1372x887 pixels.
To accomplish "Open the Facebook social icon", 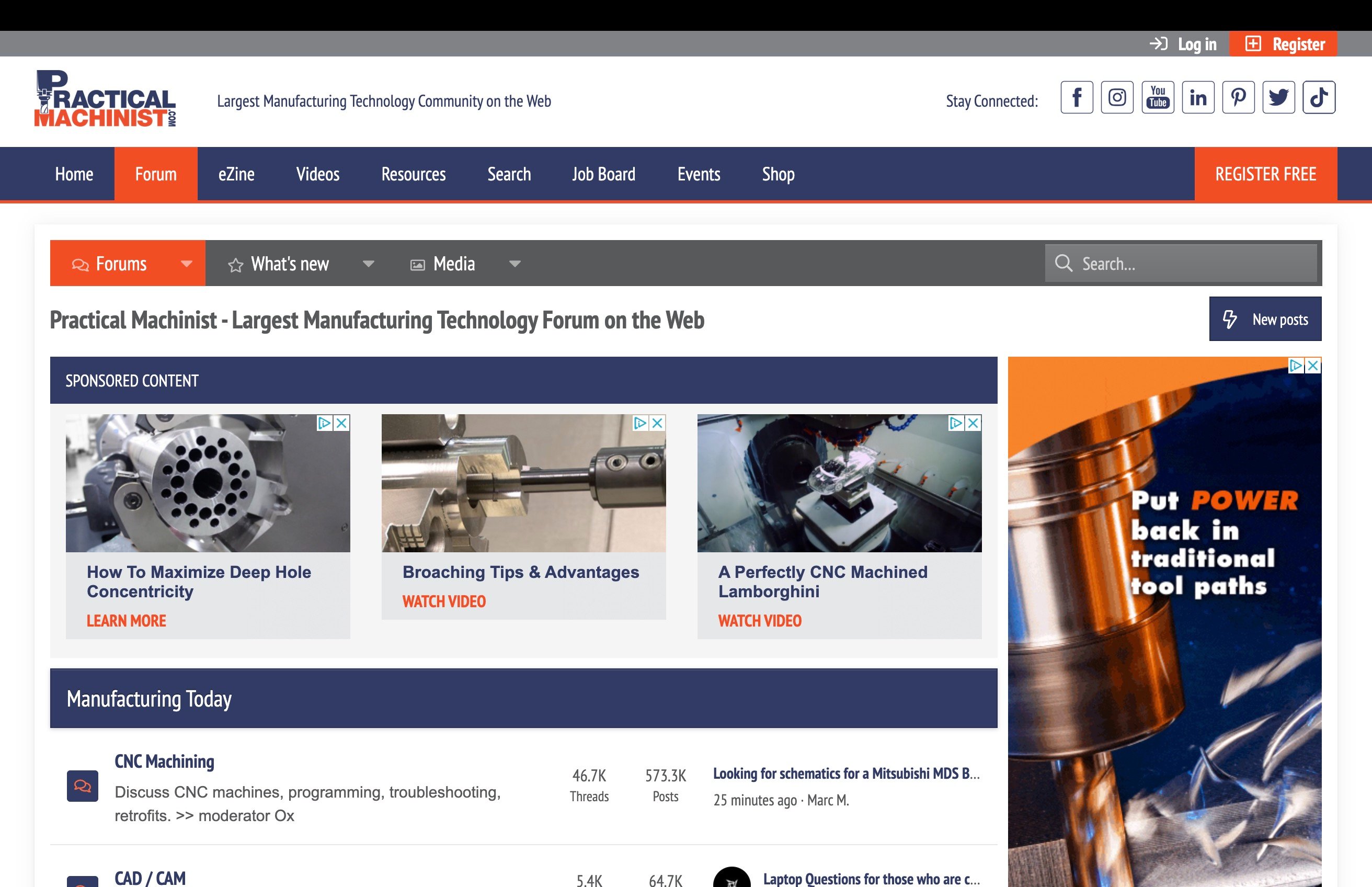I will coord(1077,97).
